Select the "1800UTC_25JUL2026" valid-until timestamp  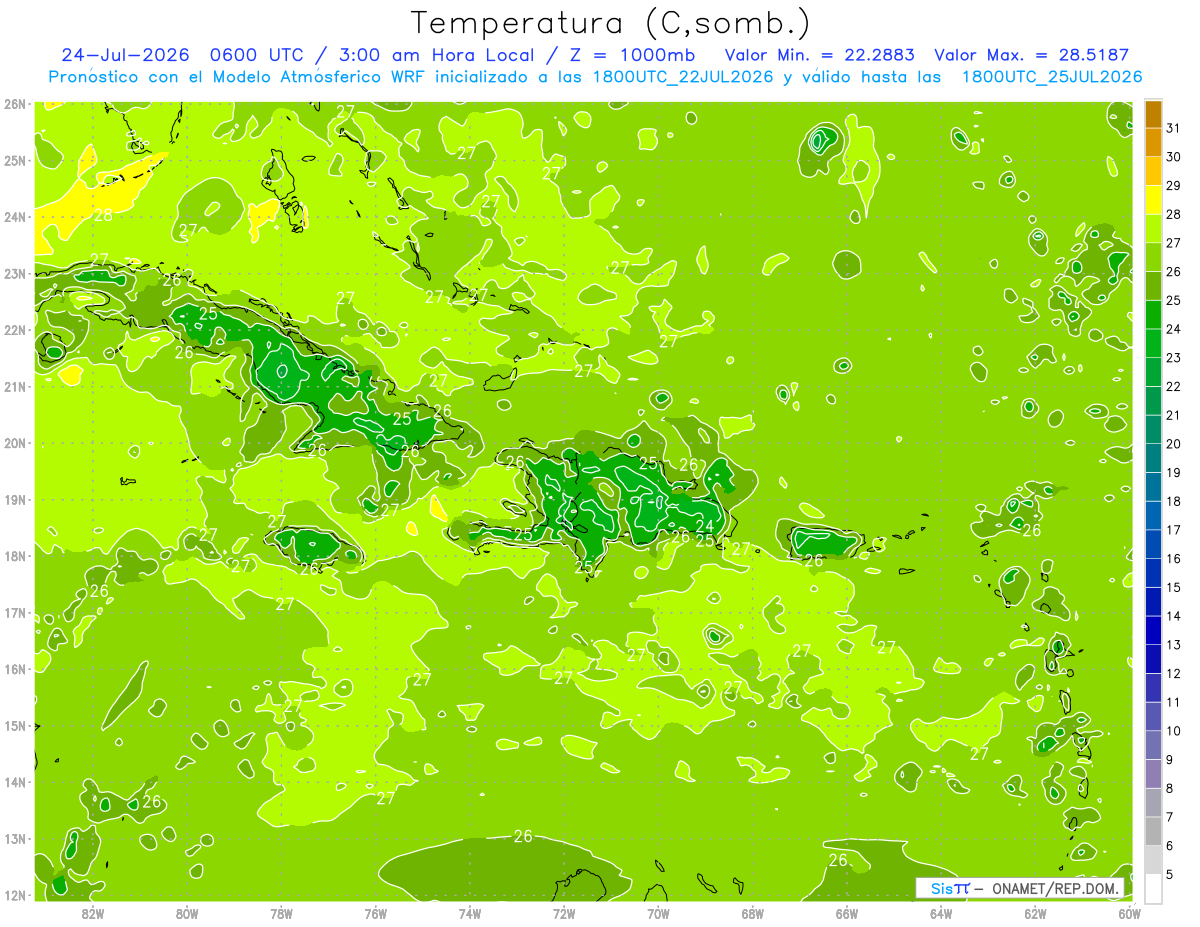(x=1051, y=76)
